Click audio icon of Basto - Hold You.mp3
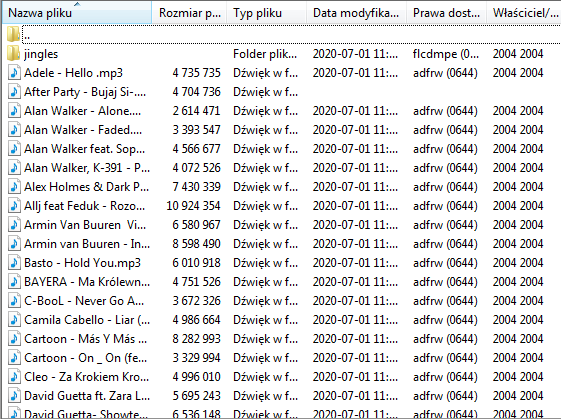Screen dimensions: 561x419 [14, 263]
